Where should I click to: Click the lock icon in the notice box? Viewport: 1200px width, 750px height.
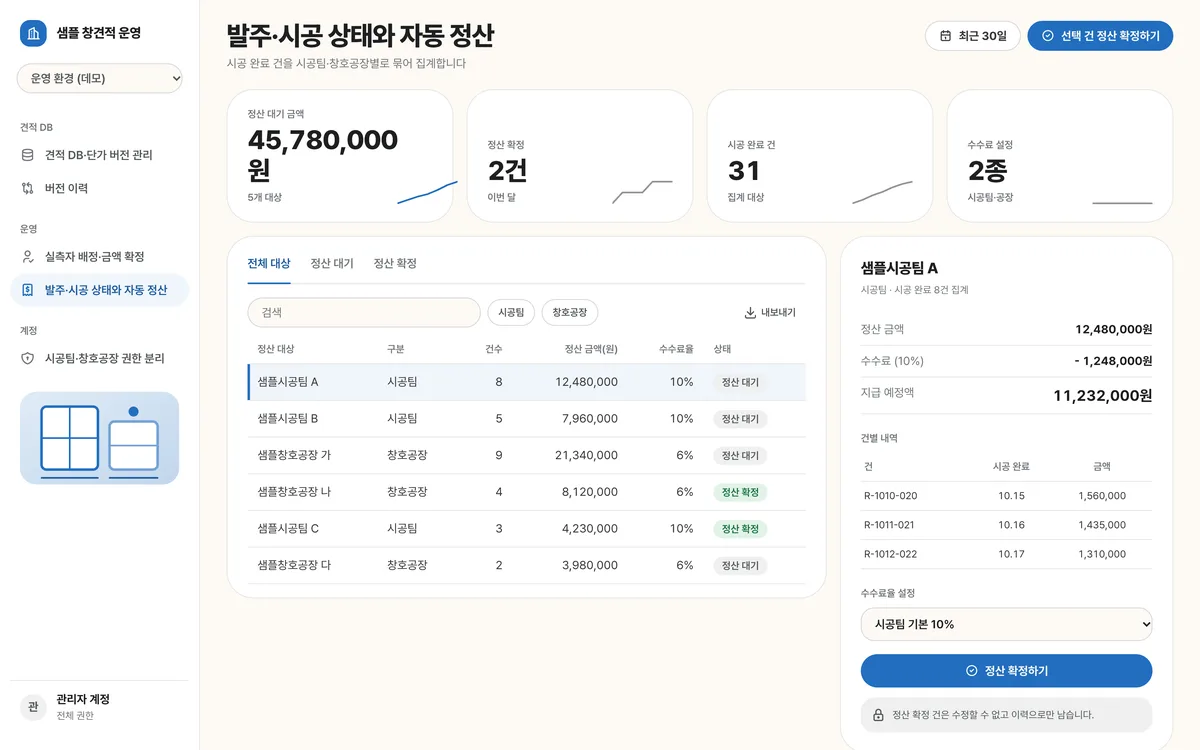coord(878,715)
